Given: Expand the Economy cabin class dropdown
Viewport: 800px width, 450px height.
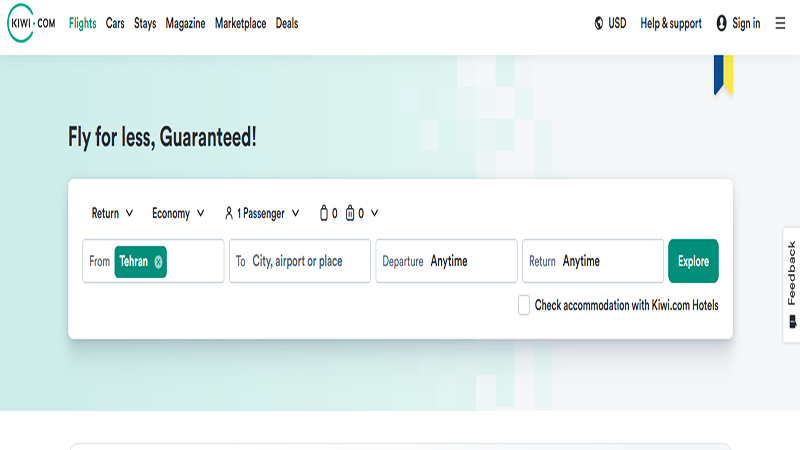Looking at the screenshot, I should [x=178, y=213].
